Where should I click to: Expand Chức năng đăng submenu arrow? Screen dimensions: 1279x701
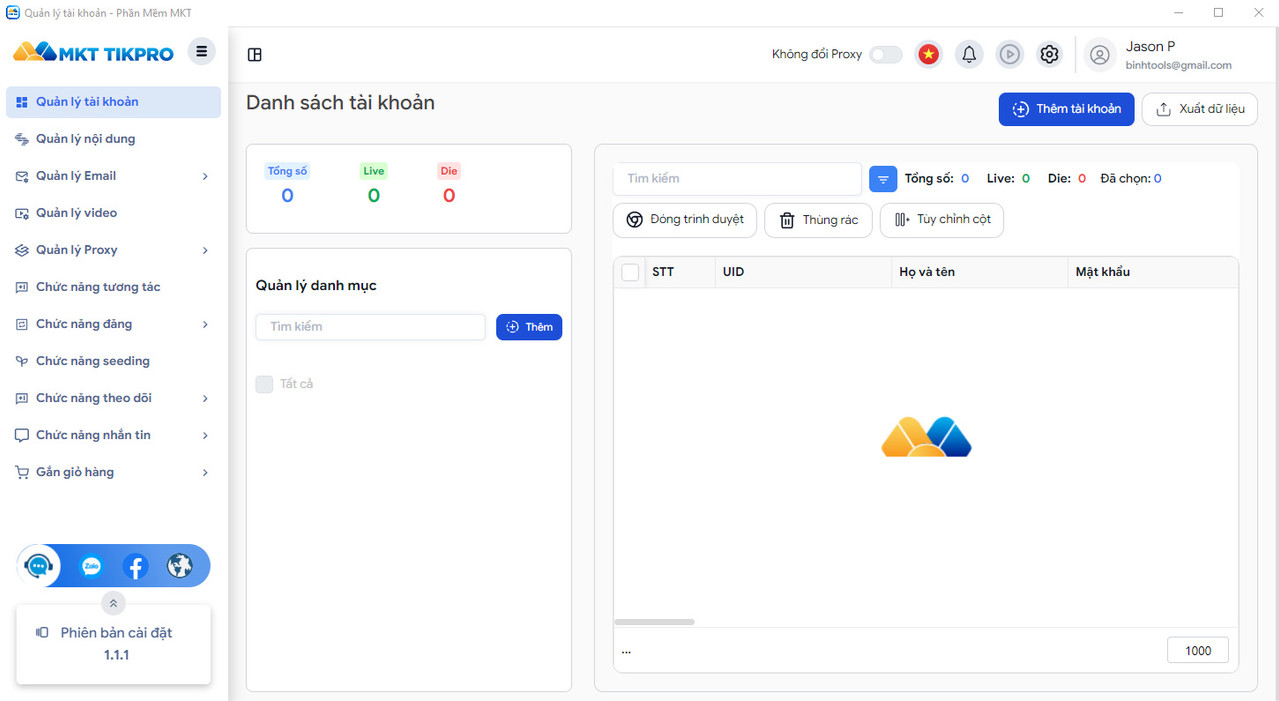pos(205,324)
